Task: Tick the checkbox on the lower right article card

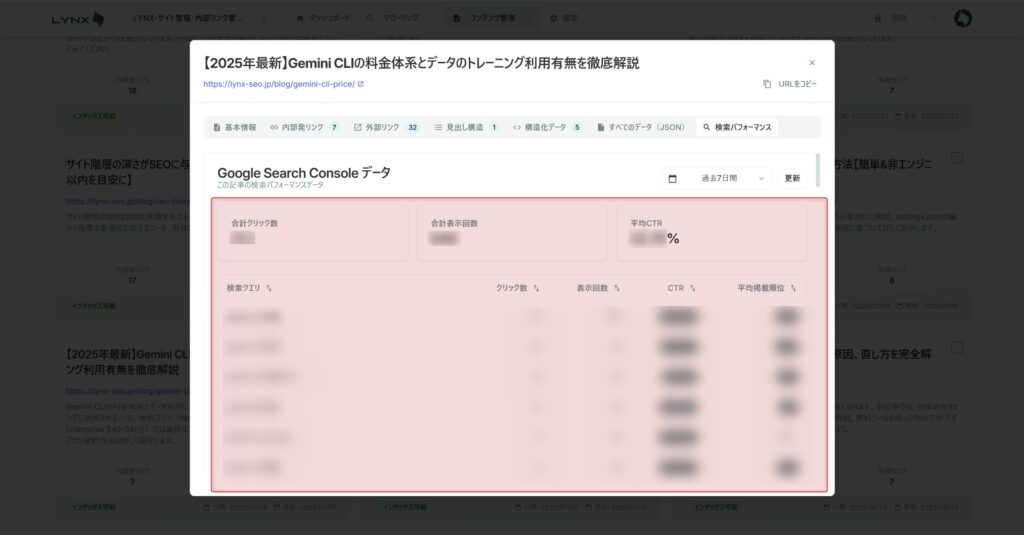Action: coord(957,348)
